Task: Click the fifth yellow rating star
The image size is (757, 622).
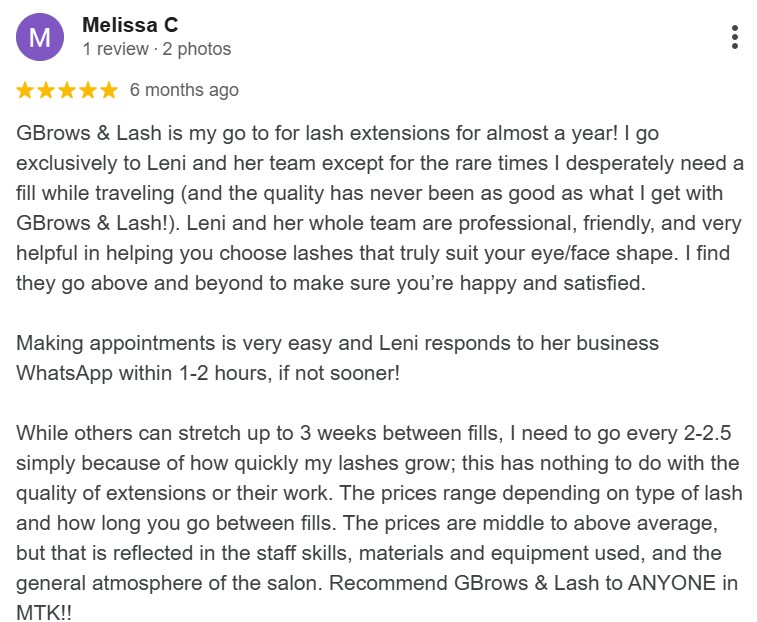Action: click(x=108, y=91)
